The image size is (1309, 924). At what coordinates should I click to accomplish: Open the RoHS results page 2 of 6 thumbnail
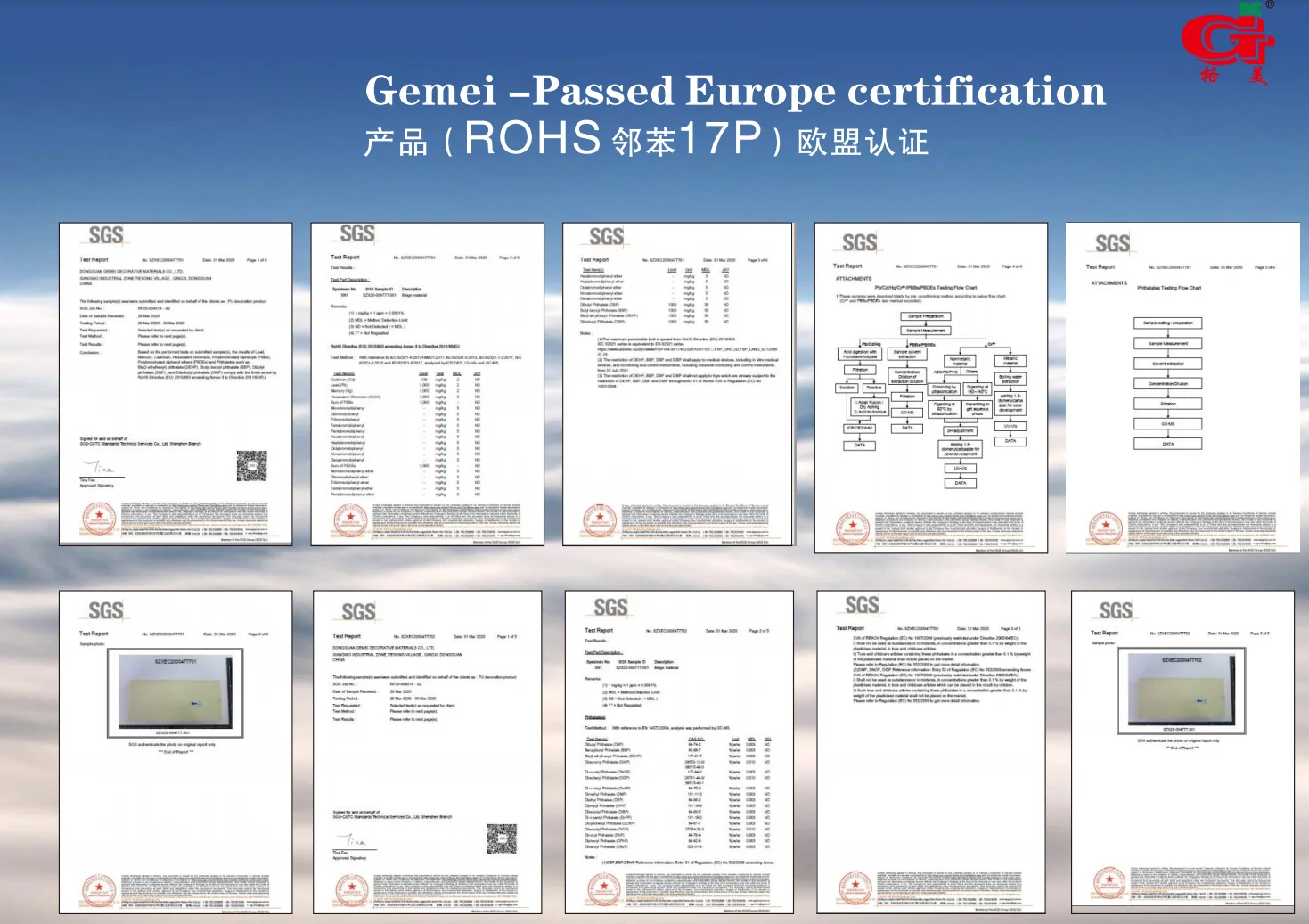tap(427, 384)
